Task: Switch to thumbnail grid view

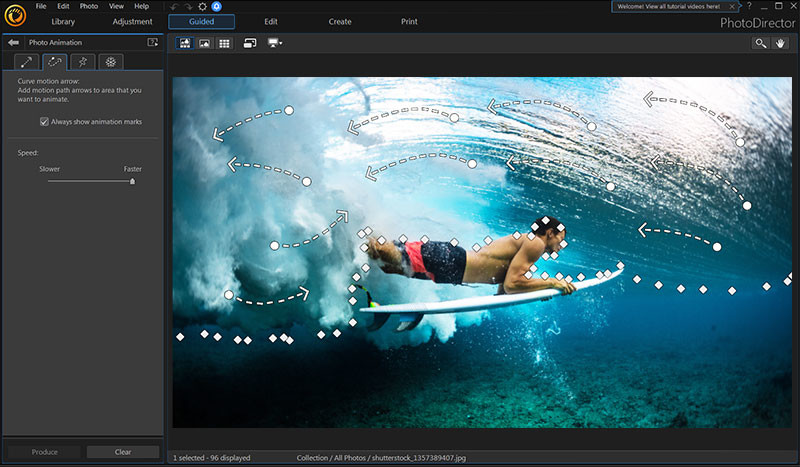Action: pos(224,43)
